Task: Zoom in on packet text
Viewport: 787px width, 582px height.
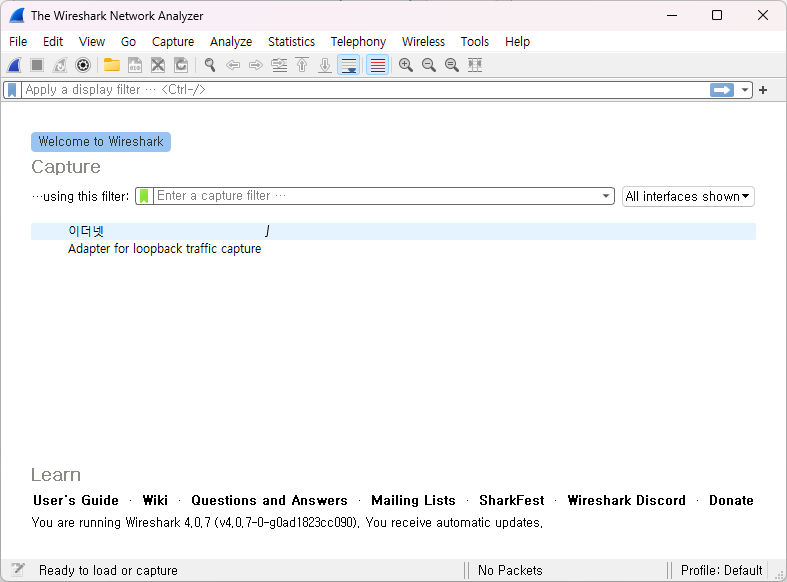Action: 406,65
